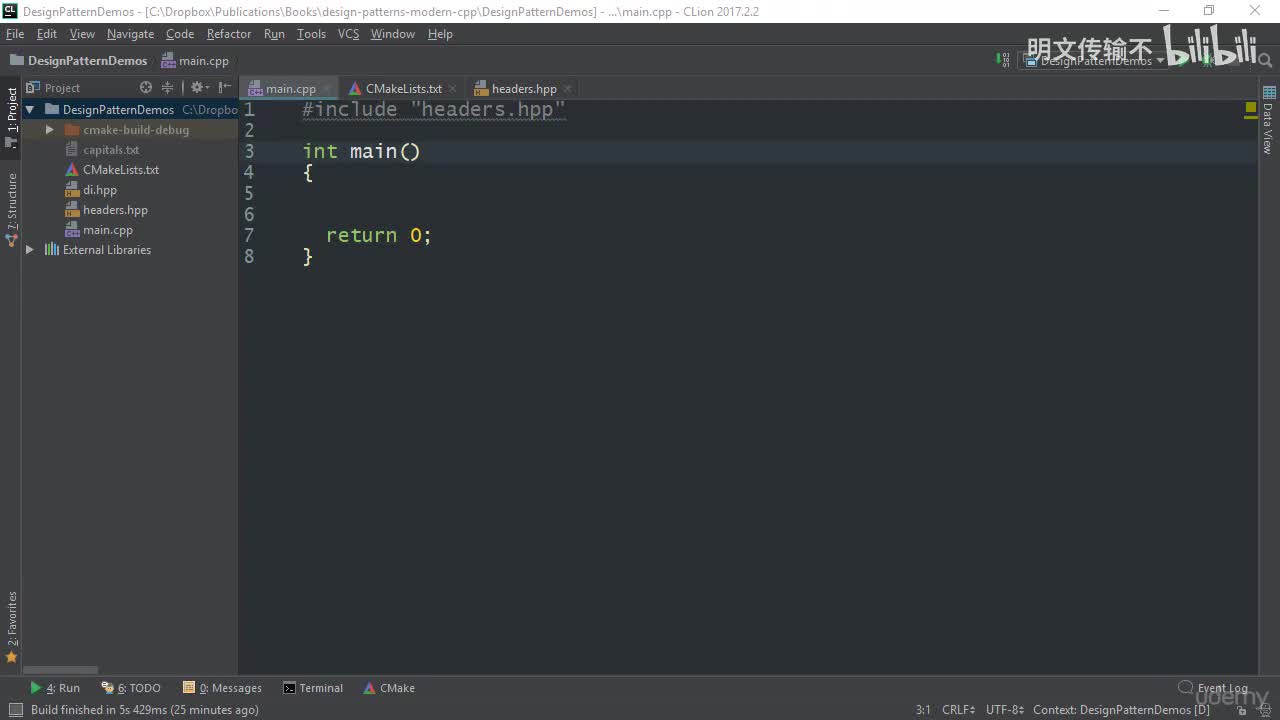Select capitals.txt in project tree

[x=111, y=150]
